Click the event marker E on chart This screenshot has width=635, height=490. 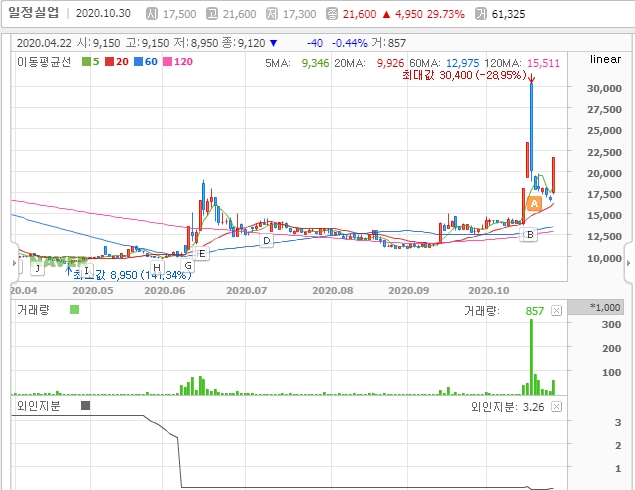[x=202, y=254]
